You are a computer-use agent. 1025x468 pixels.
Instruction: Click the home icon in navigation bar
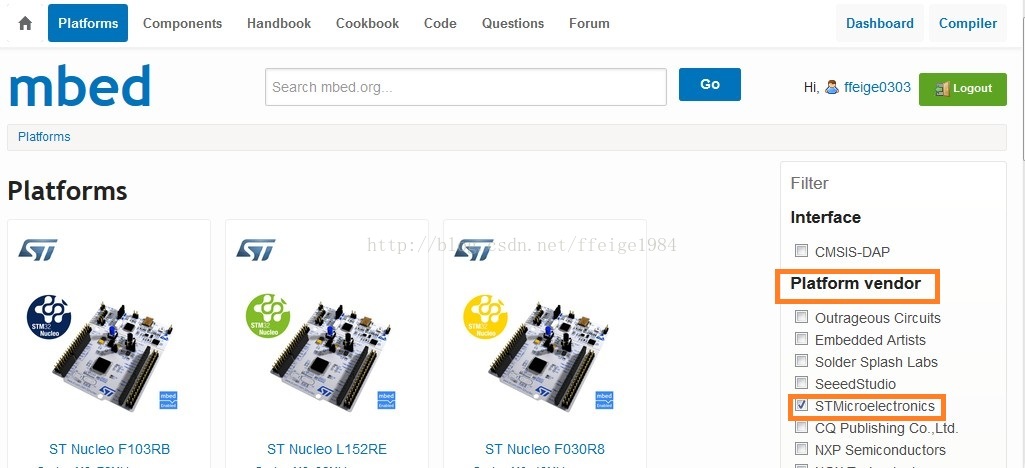pos(25,24)
